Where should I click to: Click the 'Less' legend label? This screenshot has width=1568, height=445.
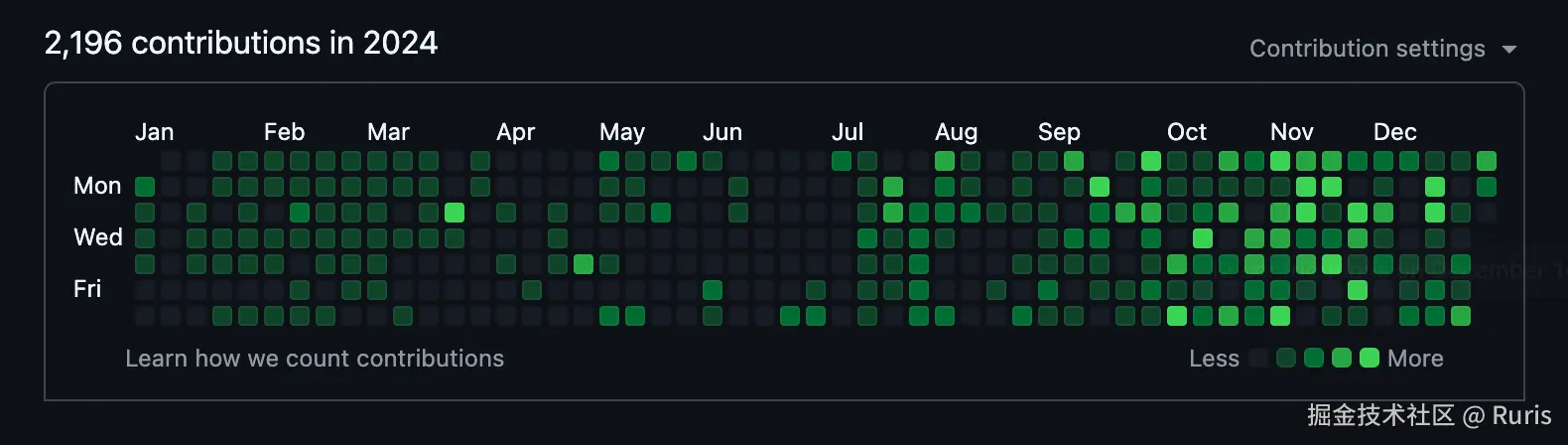pyautogui.click(x=1214, y=359)
